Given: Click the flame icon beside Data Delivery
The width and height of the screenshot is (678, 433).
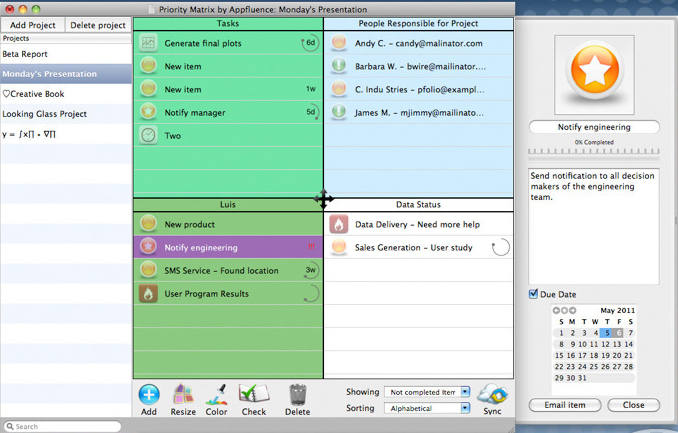Looking at the screenshot, I should coord(339,225).
